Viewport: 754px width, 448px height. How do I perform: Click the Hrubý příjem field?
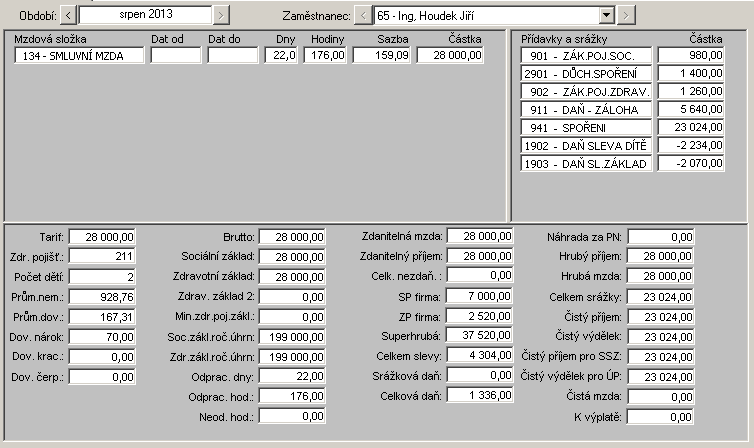pos(661,256)
